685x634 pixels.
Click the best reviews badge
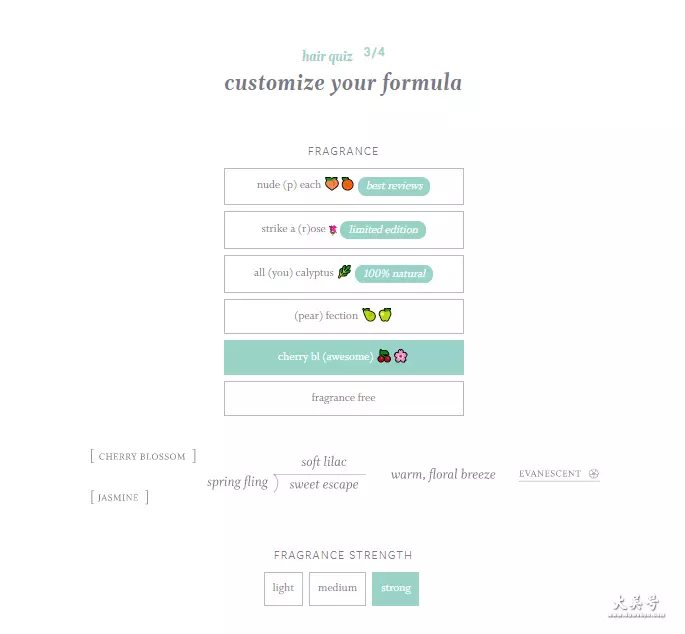pos(394,186)
